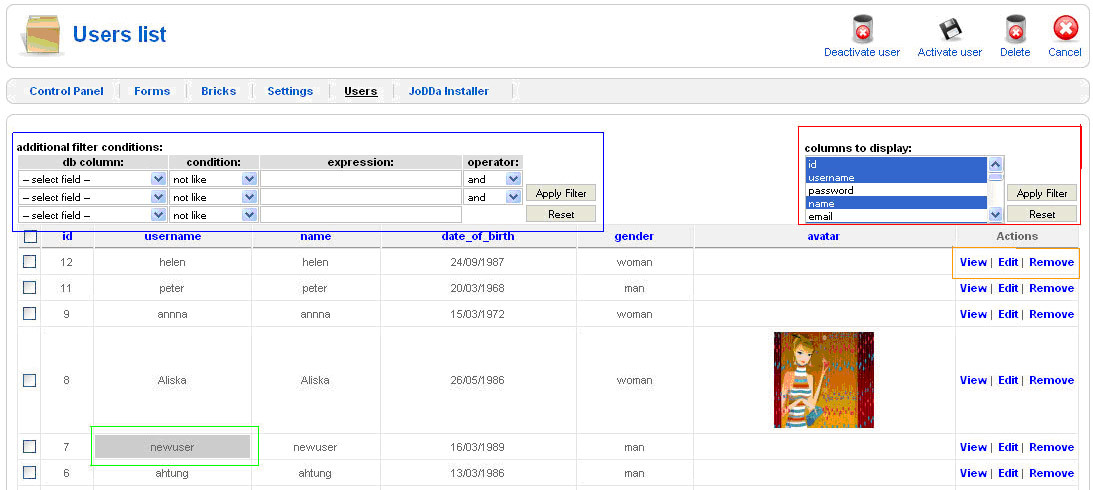Check the box for user helen
The image size is (1093, 490).
pyautogui.click(x=29, y=262)
